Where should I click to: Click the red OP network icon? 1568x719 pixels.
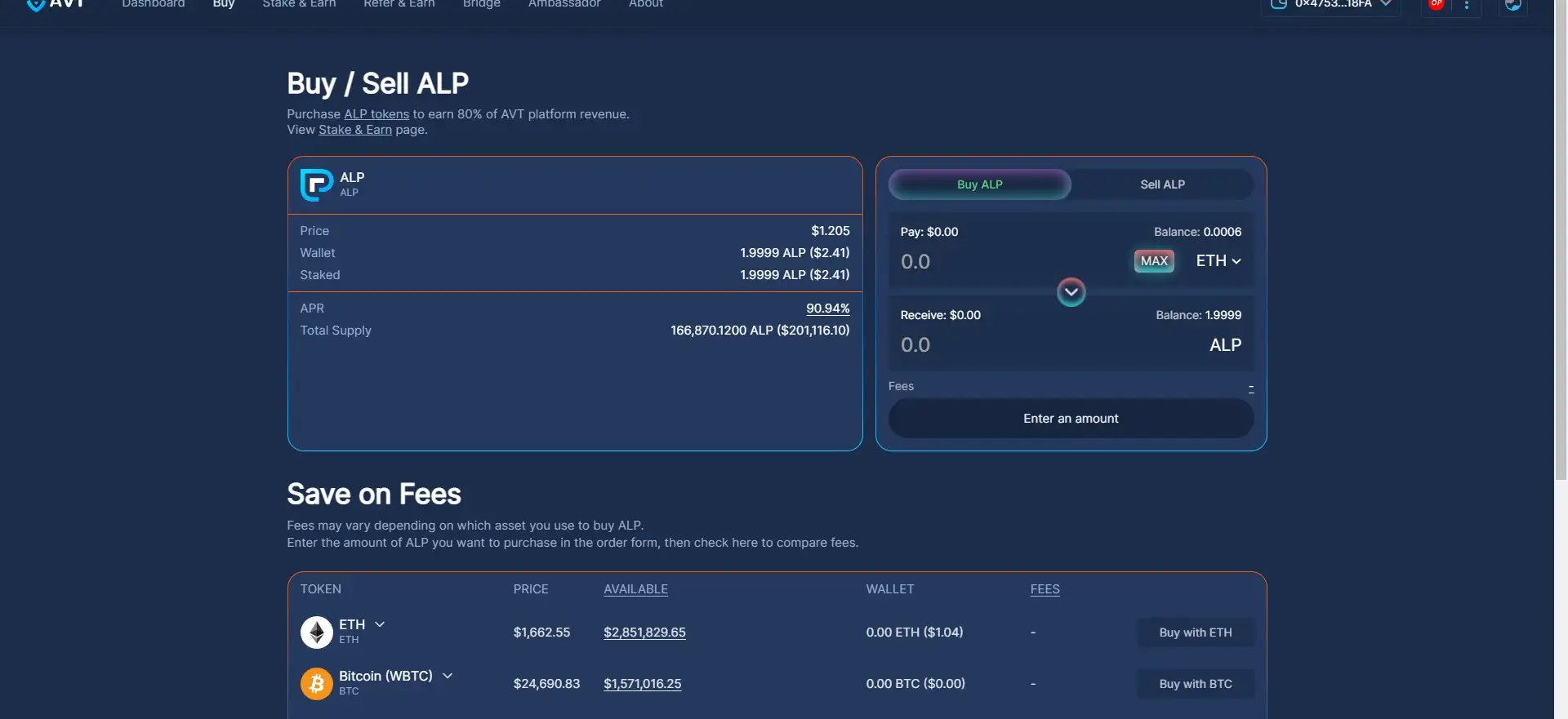coord(1436,4)
